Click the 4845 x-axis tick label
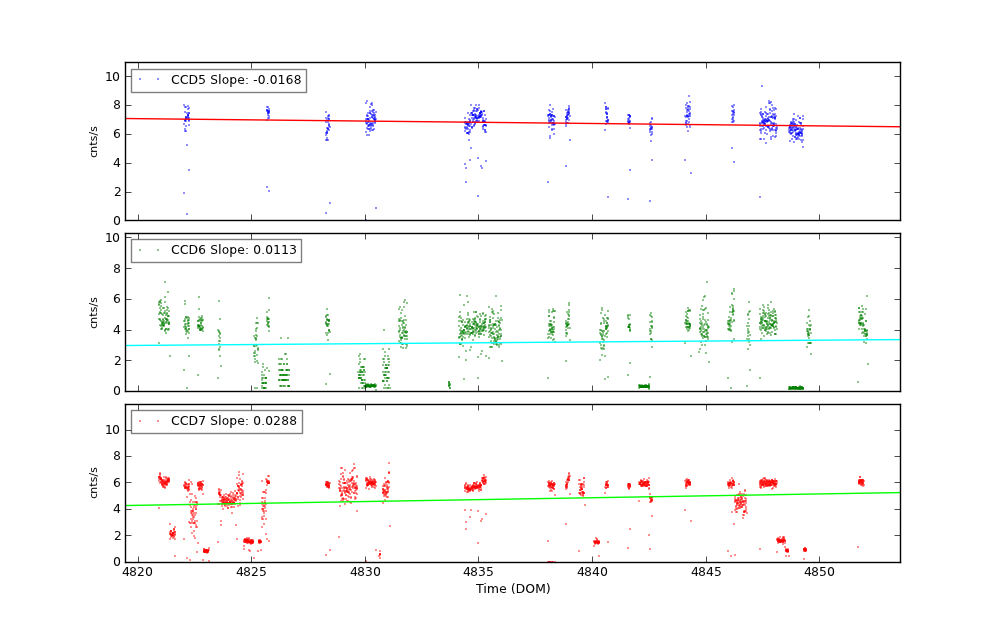 point(706,572)
